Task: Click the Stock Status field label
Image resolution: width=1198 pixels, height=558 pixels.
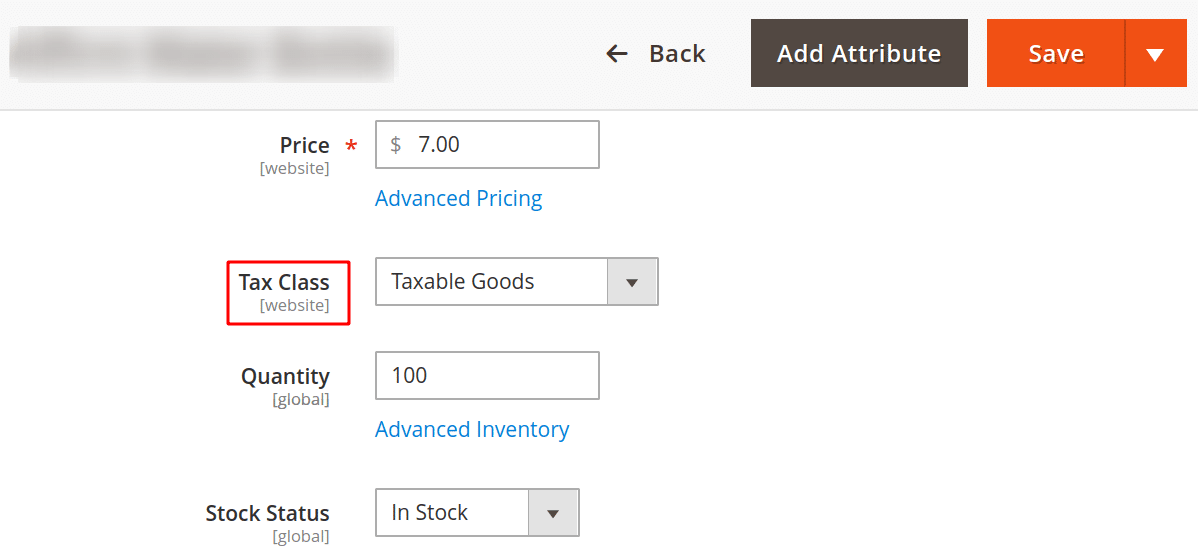Action: 267,514
